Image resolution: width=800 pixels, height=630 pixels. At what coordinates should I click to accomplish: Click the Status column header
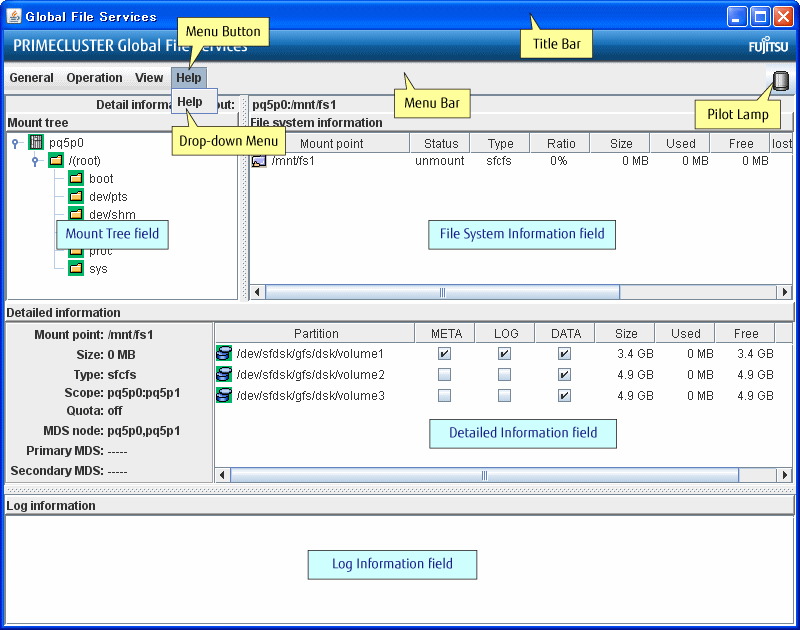click(441, 143)
